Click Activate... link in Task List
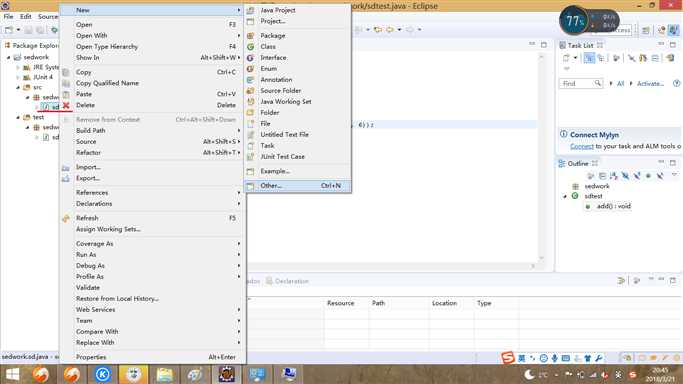Viewport: 683px width, 384px height. point(650,84)
